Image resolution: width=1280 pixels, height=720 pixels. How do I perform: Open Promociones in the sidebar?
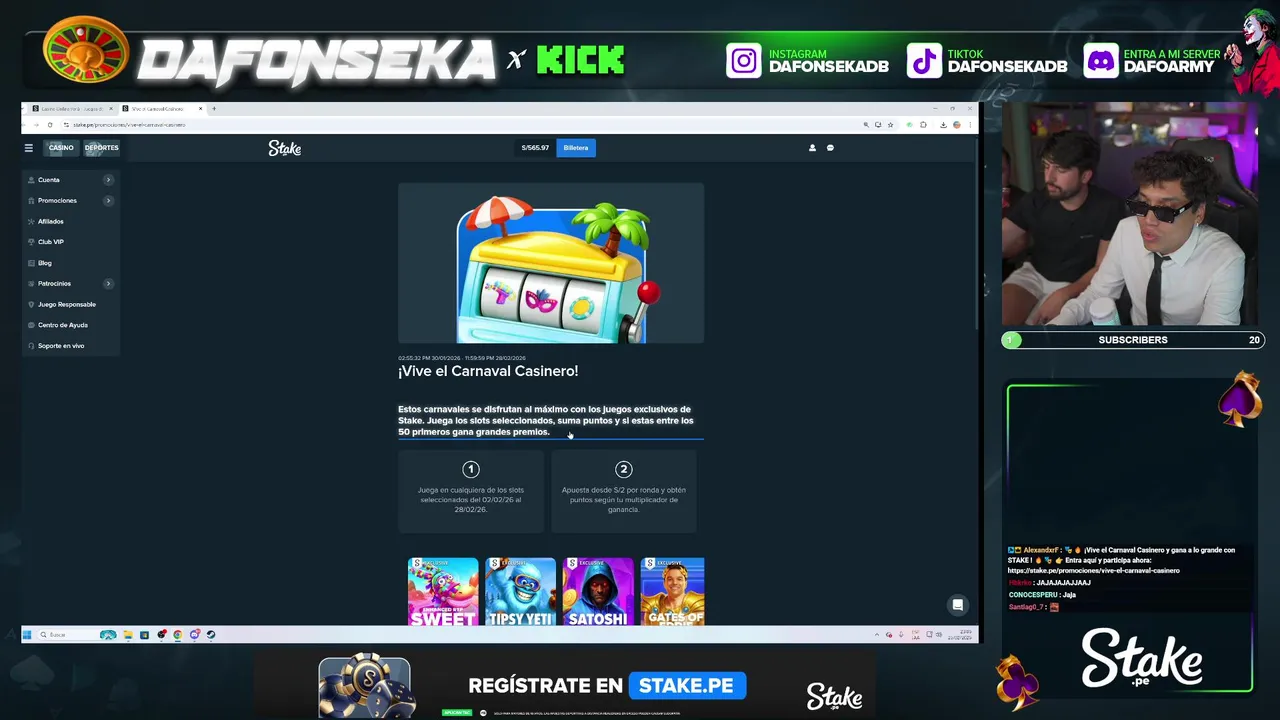[57, 200]
